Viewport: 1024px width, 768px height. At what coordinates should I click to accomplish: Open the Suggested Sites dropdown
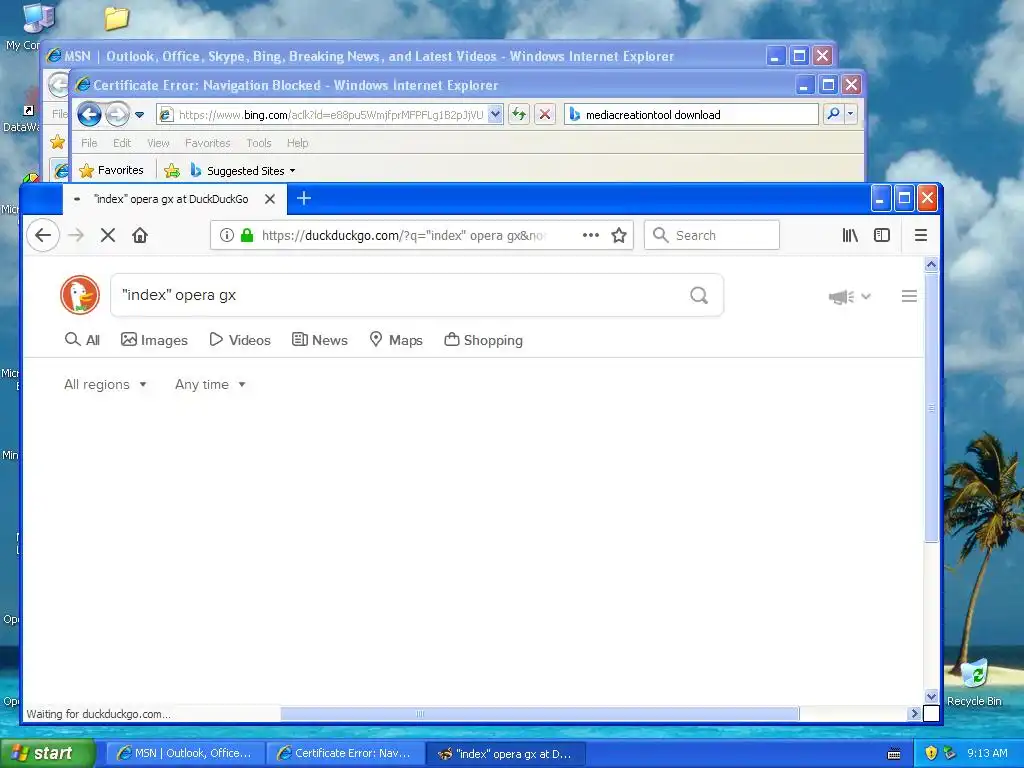tap(243, 170)
